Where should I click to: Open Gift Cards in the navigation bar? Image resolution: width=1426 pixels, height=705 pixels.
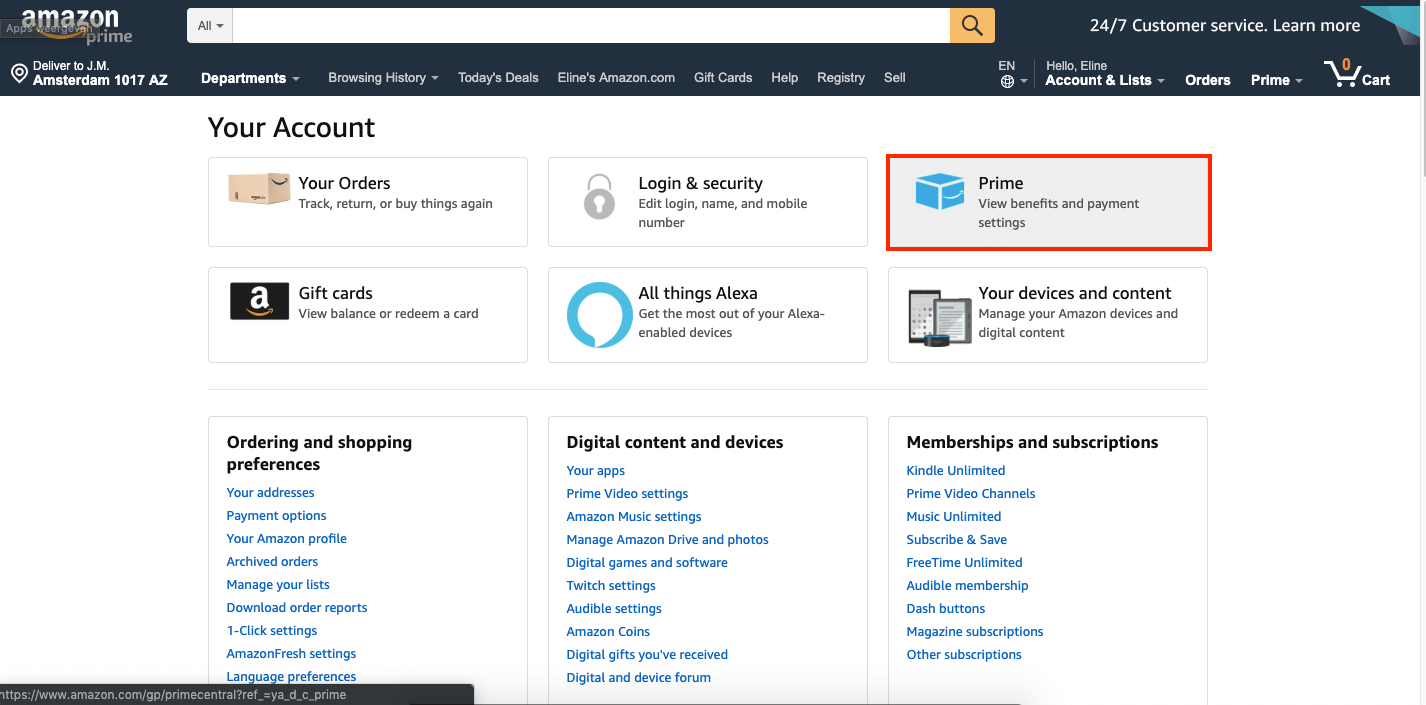[x=723, y=77]
